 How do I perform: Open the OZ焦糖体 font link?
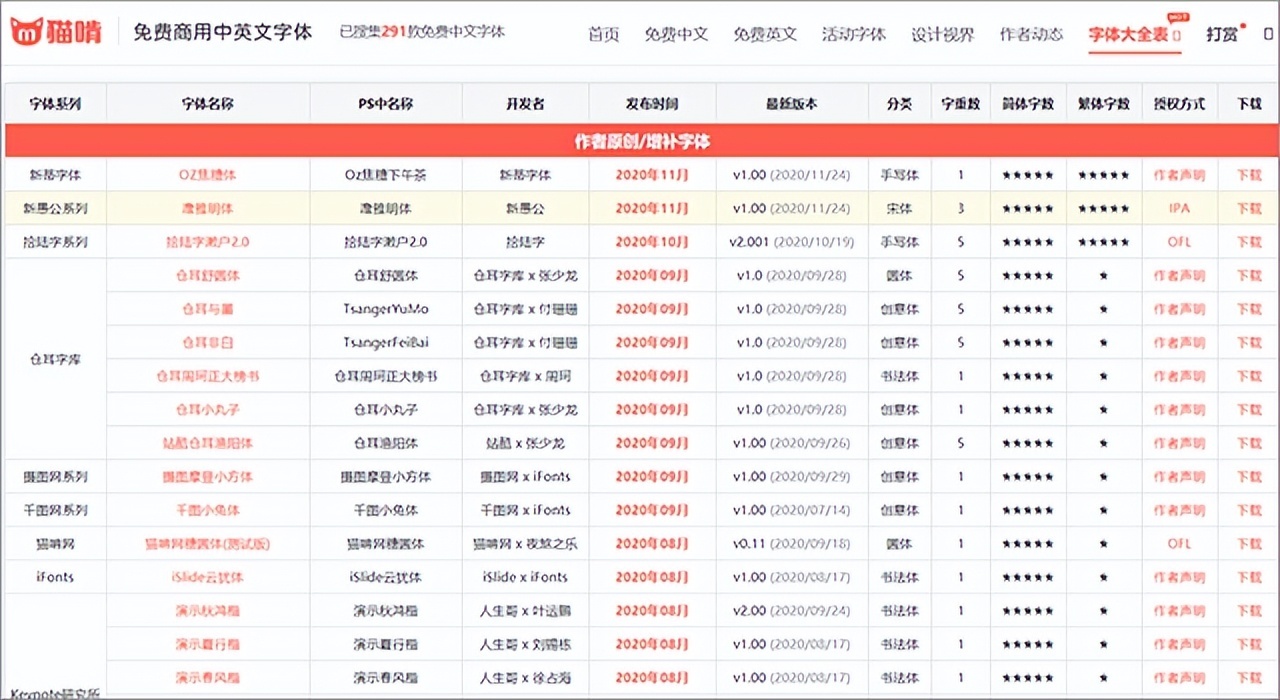point(208,175)
